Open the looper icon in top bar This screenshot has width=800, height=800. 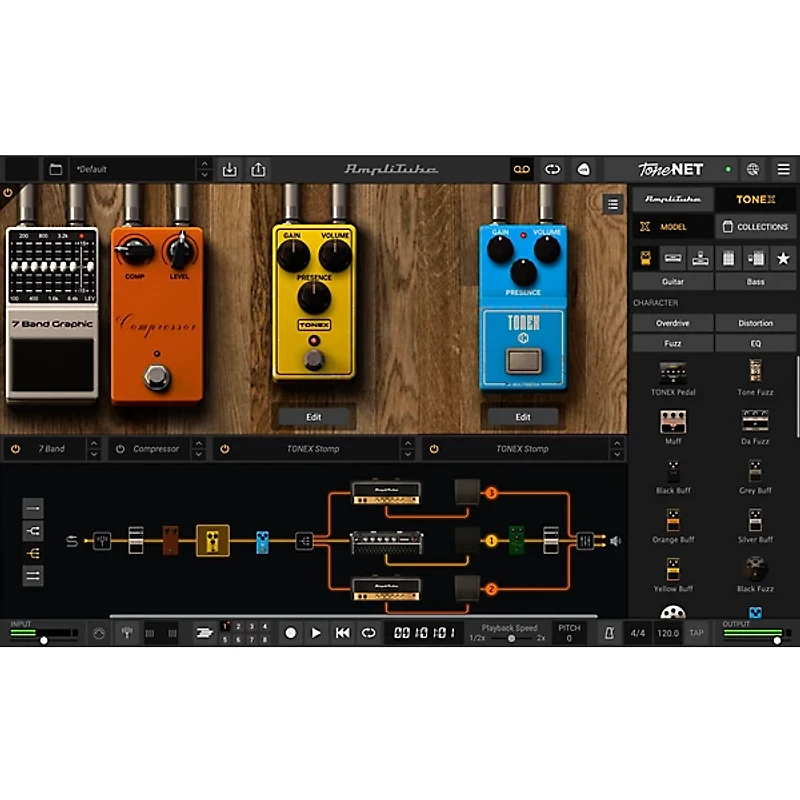[553, 169]
